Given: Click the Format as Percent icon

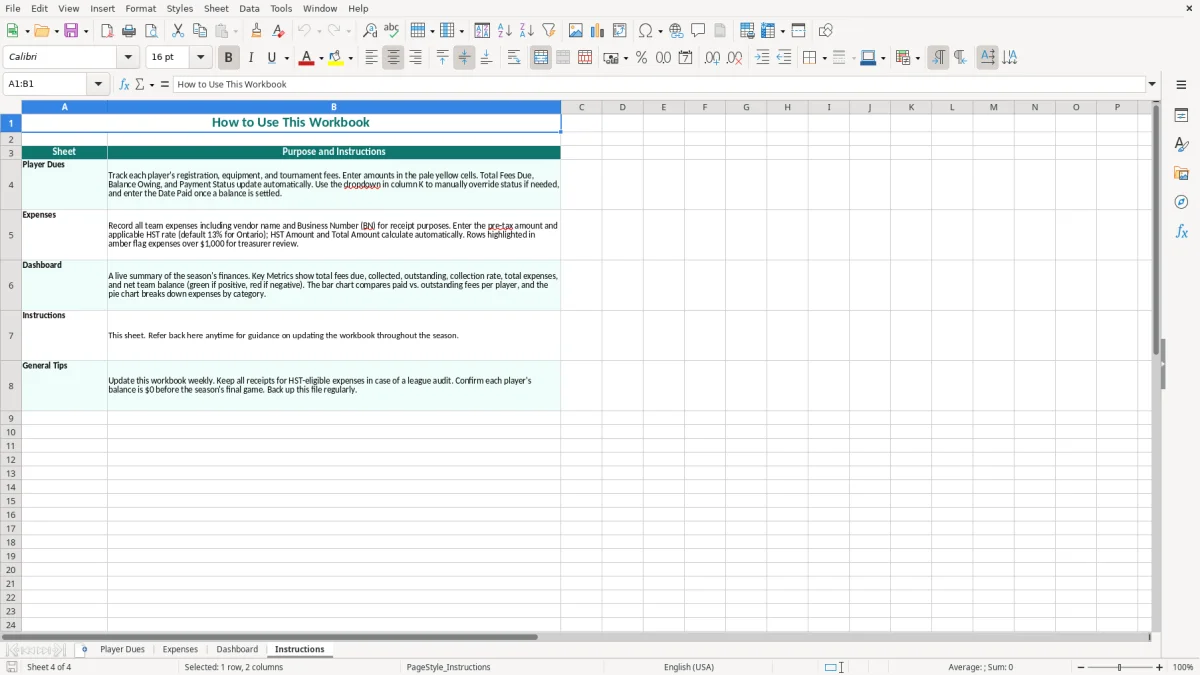Looking at the screenshot, I should click(641, 58).
